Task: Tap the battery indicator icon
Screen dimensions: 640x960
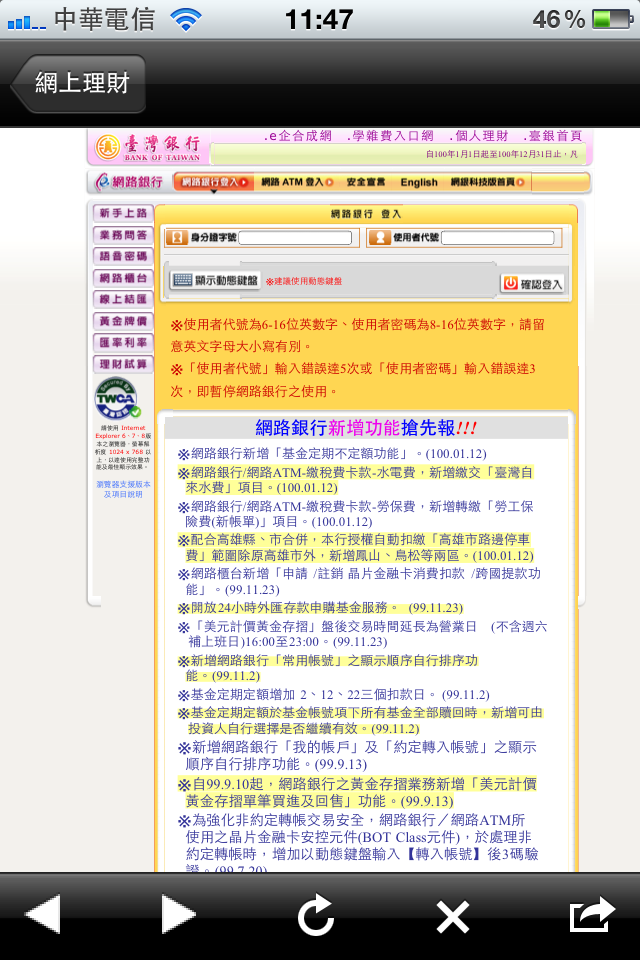Action: click(612, 19)
